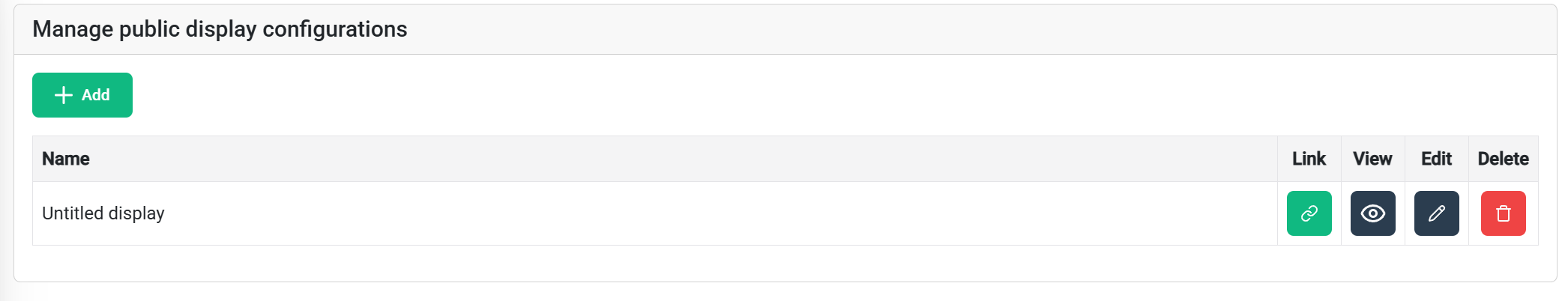Click the View column header
Screen dimensions: 1568x301
pyautogui.click(x=1372, y=159)
